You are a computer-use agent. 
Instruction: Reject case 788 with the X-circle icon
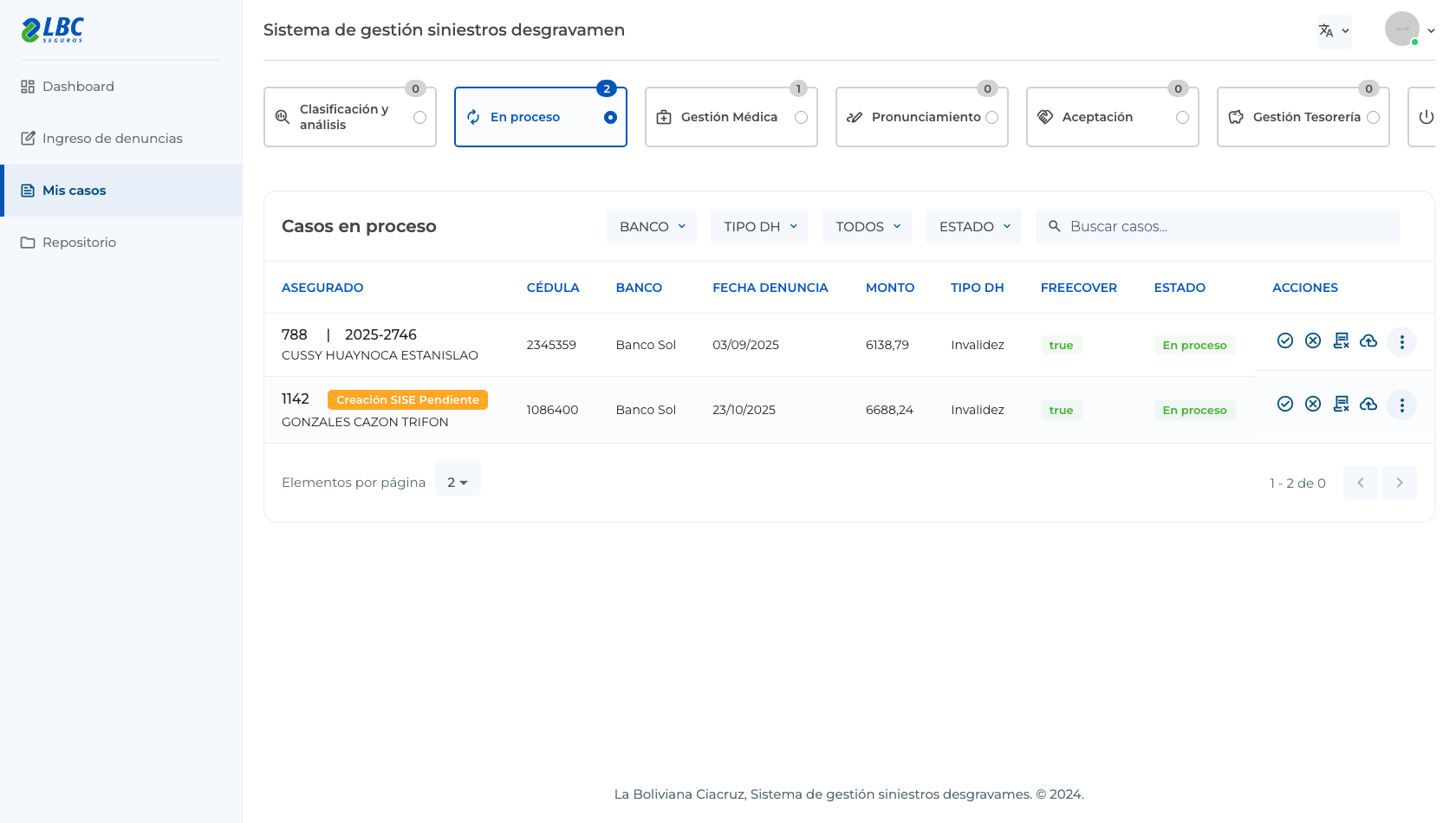[x=1313, y=340]
